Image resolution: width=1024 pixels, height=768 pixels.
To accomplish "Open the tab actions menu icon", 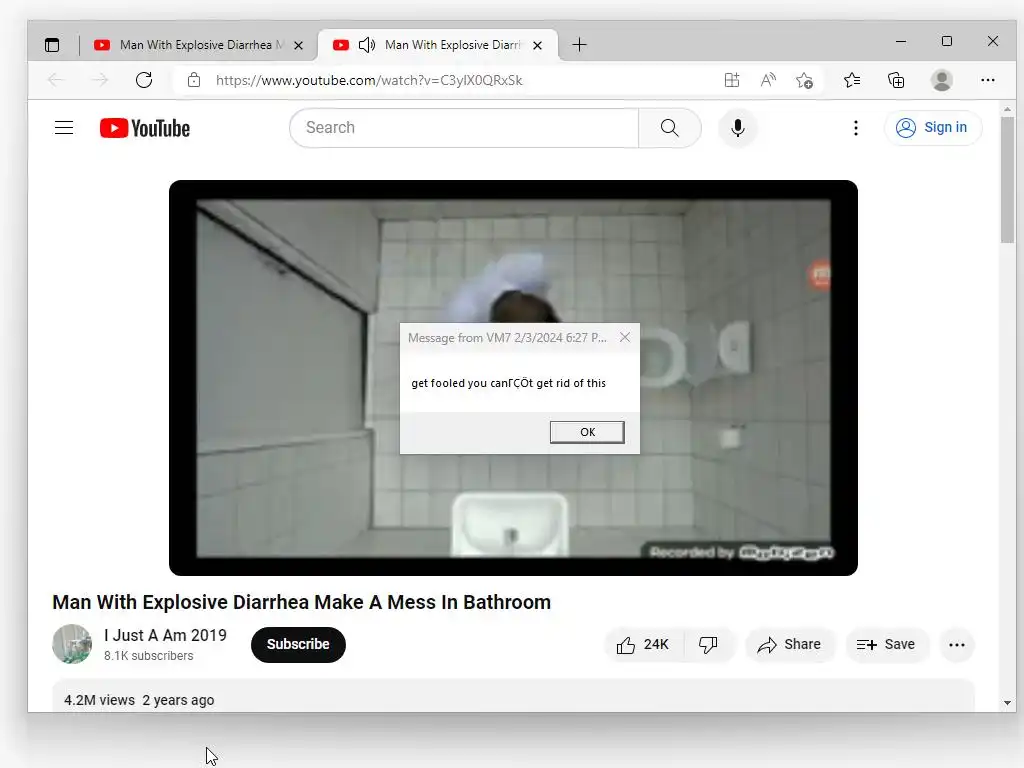I will click(52, 45).
